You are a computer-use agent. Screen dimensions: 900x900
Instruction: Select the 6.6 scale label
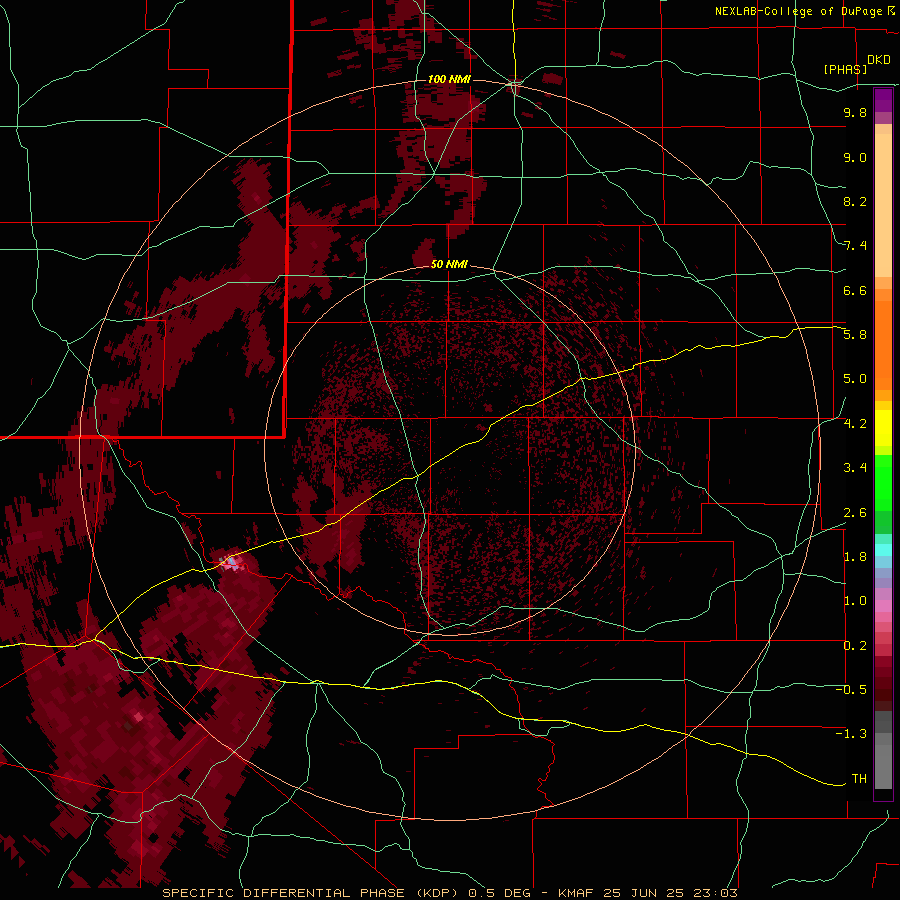[x=855, y=290]
